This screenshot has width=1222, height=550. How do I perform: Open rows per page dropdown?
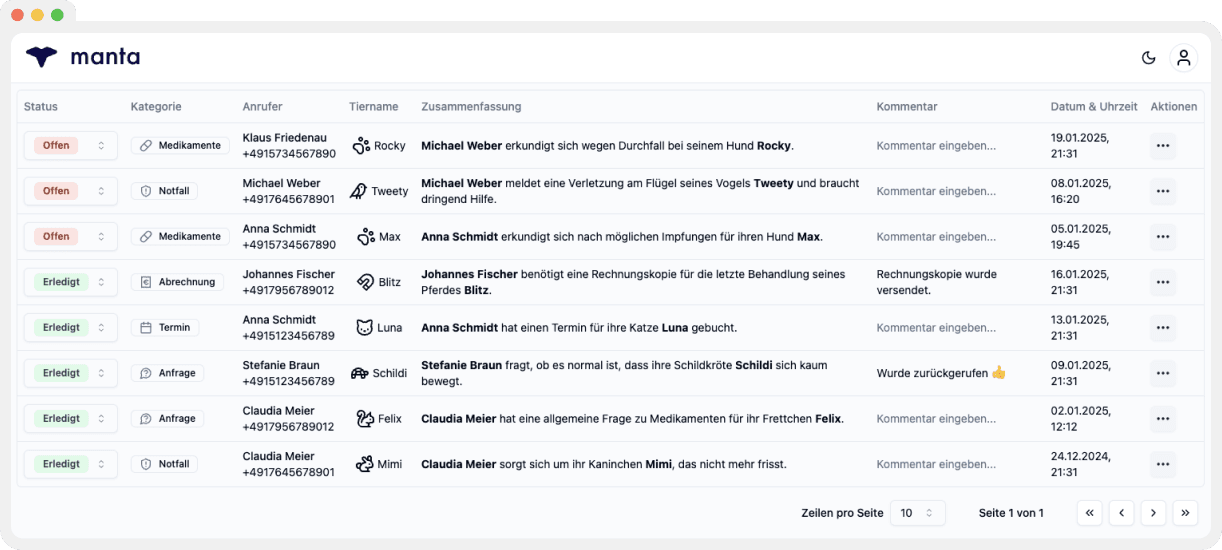tap(918, 513)
